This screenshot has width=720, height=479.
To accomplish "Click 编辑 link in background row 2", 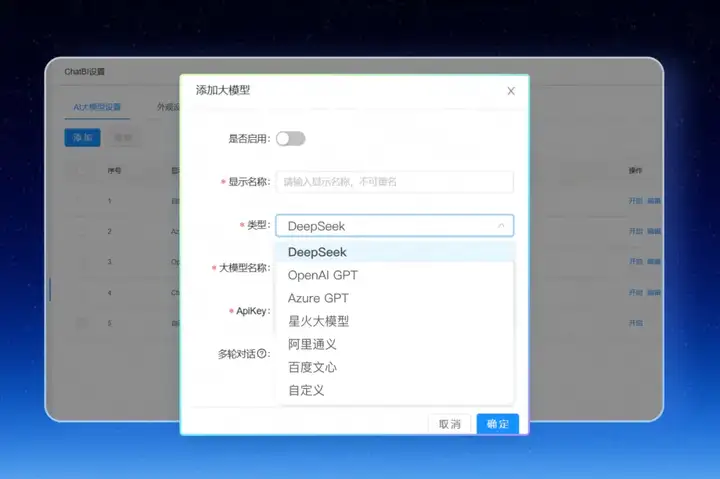I will 654,231.
